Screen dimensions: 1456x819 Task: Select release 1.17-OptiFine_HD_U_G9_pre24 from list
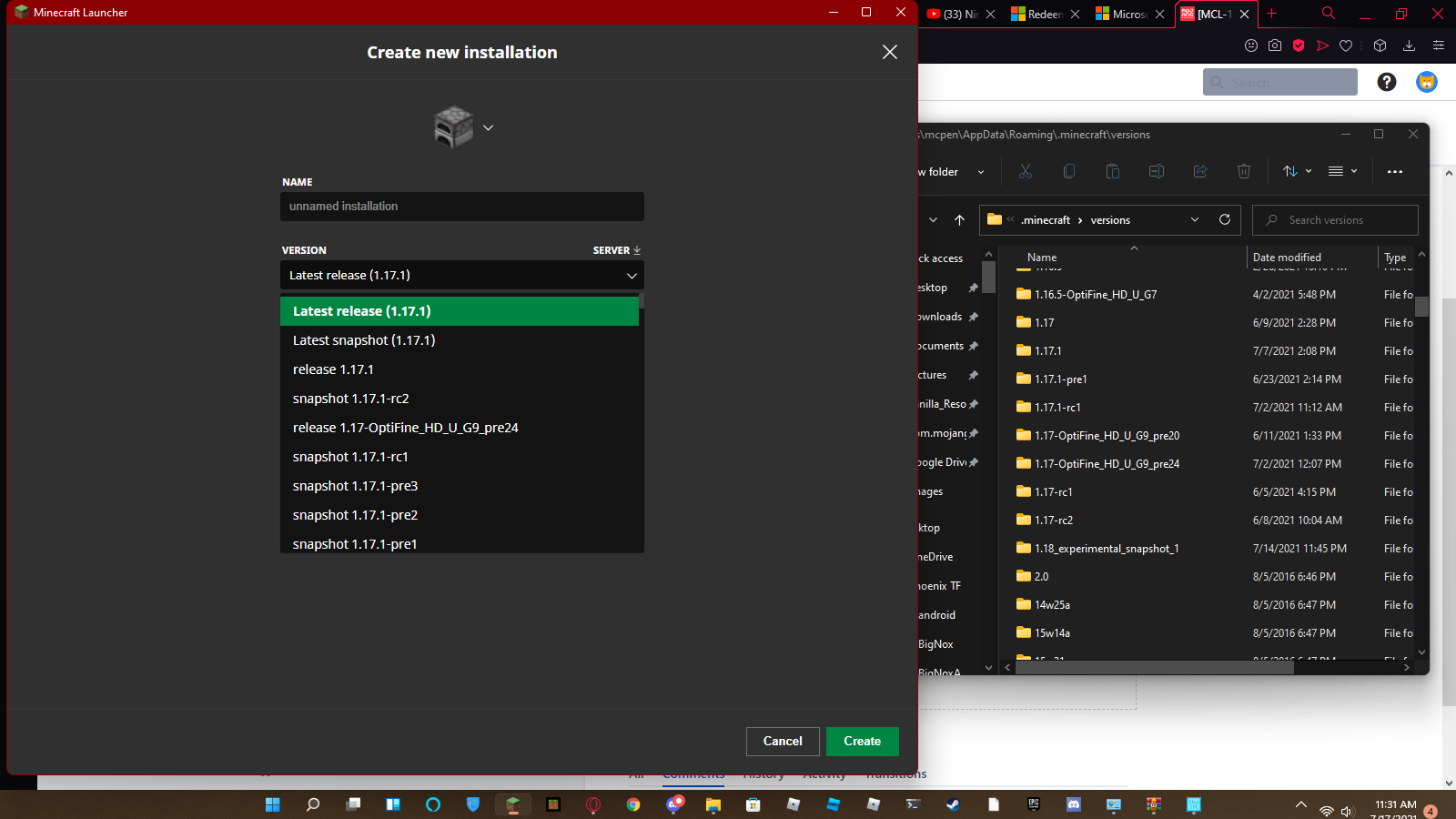click(405, 428)
